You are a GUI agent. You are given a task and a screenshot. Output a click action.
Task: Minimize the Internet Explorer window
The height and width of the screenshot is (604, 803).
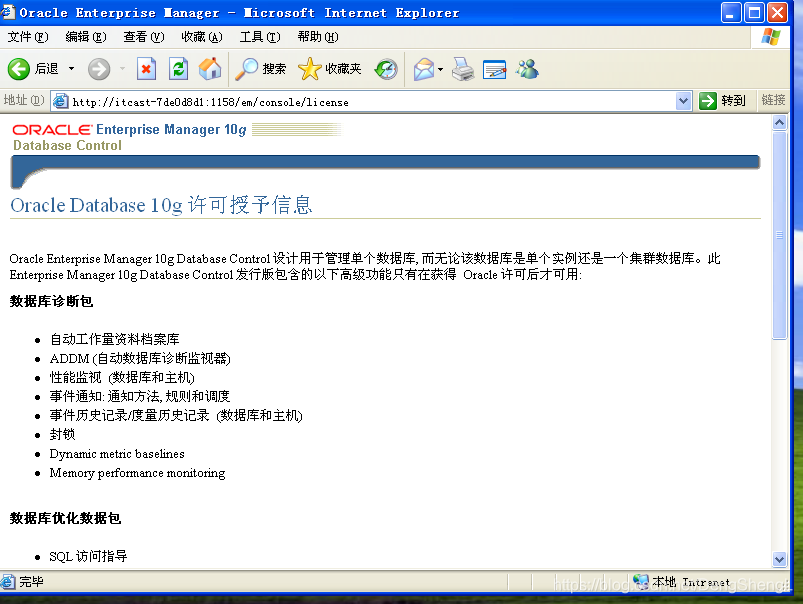pyautogui.click(x=731, y=12)
